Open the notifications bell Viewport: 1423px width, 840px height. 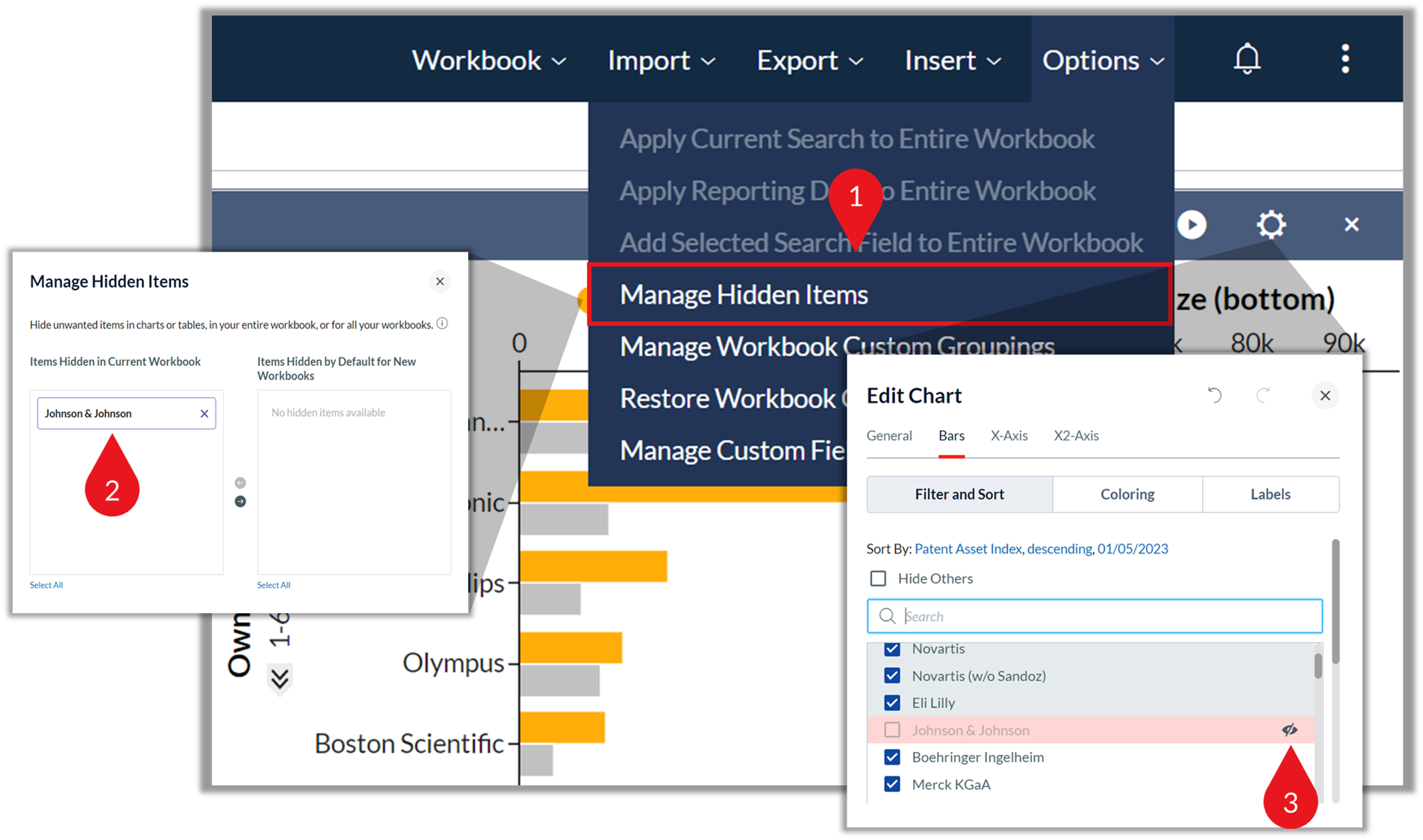(x=1247, y=59)
